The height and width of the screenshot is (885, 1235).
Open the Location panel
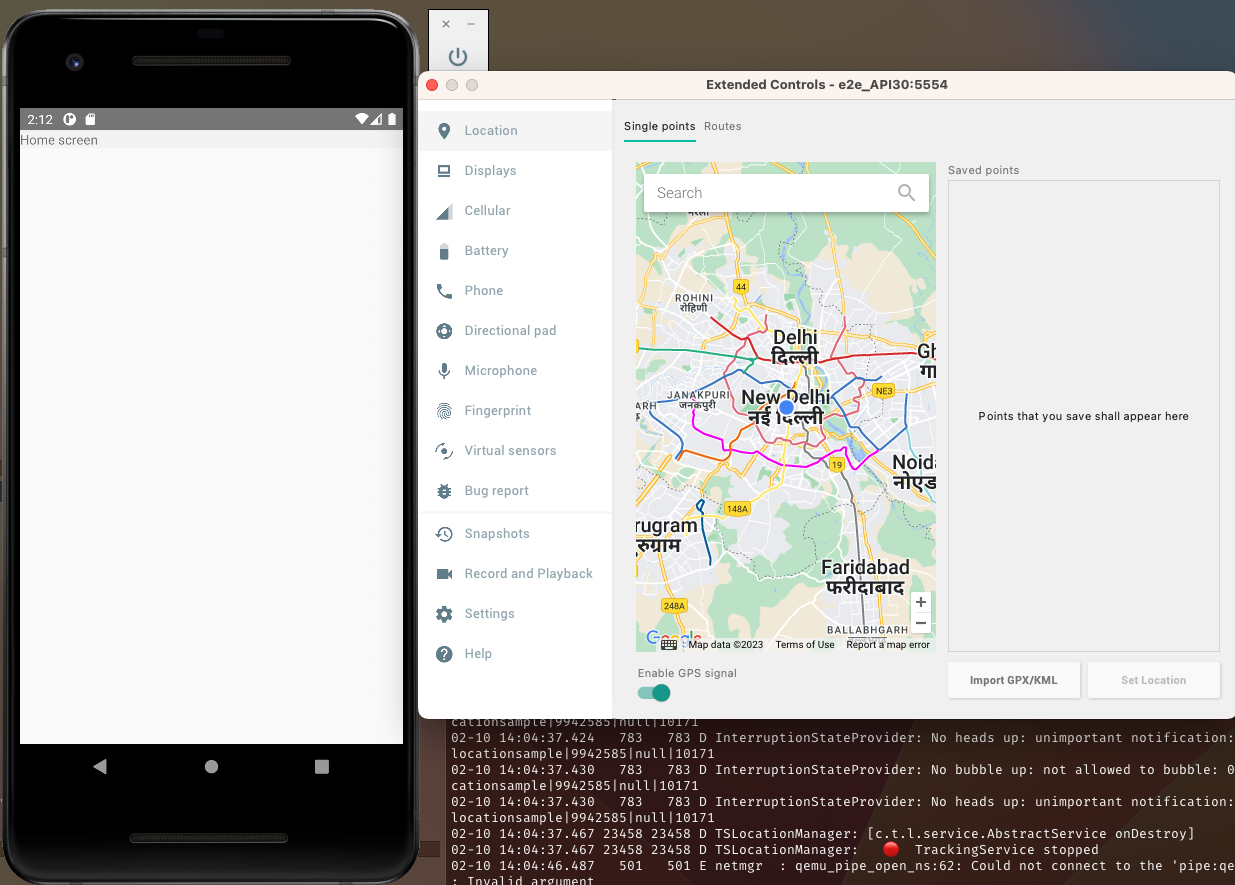pos(489,130)
